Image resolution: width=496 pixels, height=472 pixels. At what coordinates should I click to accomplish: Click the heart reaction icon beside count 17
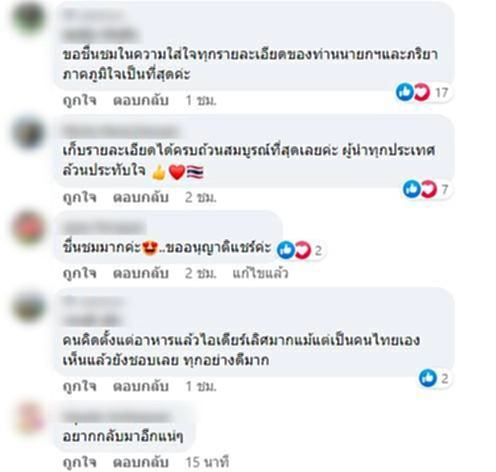422,92
